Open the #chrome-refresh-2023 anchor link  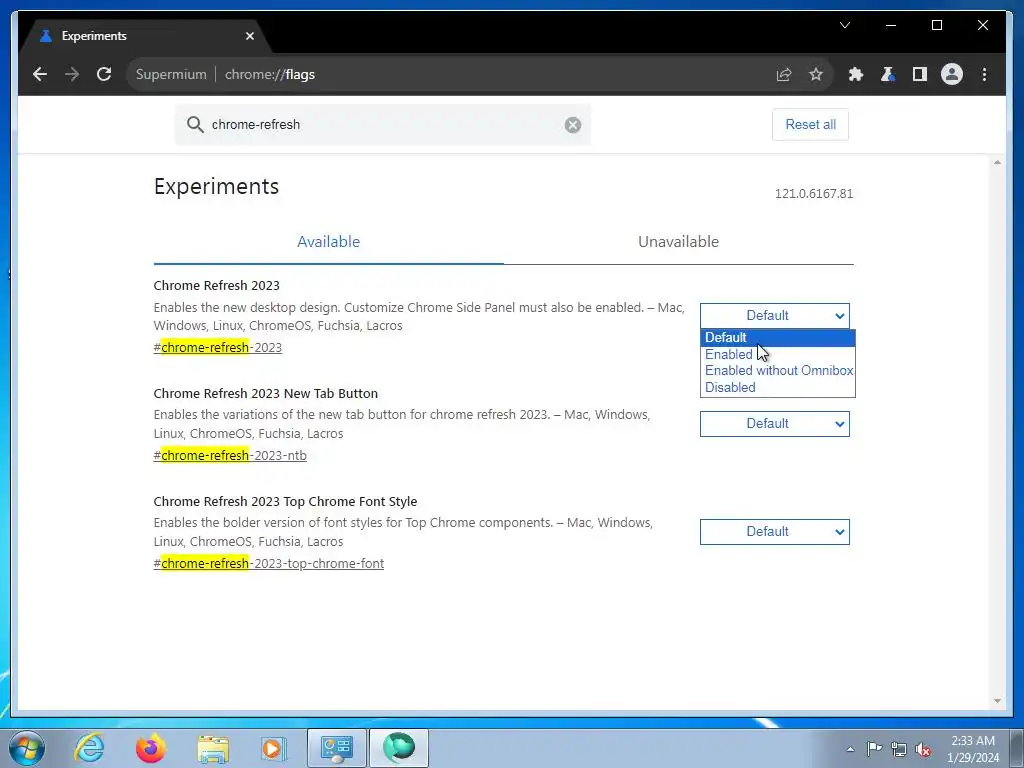[x=217, y=347]
